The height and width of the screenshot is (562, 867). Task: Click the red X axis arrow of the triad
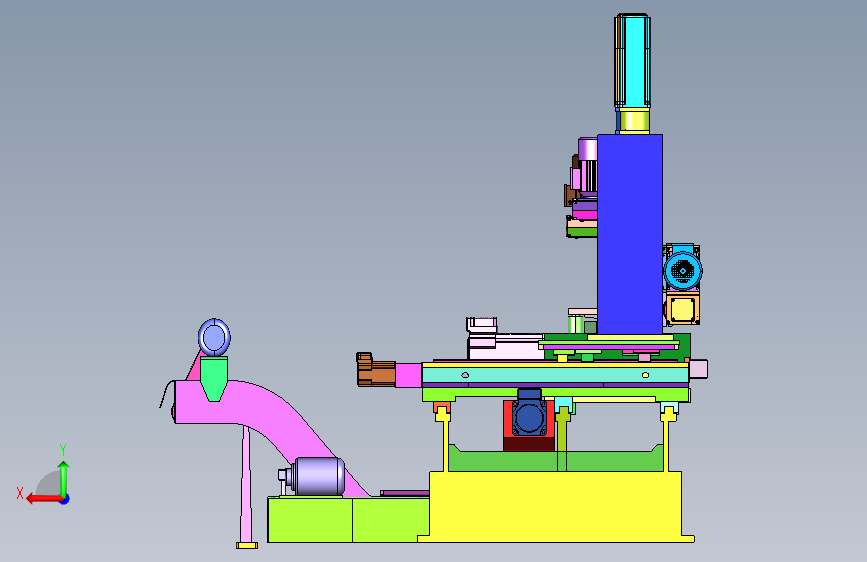click(43, 499)
